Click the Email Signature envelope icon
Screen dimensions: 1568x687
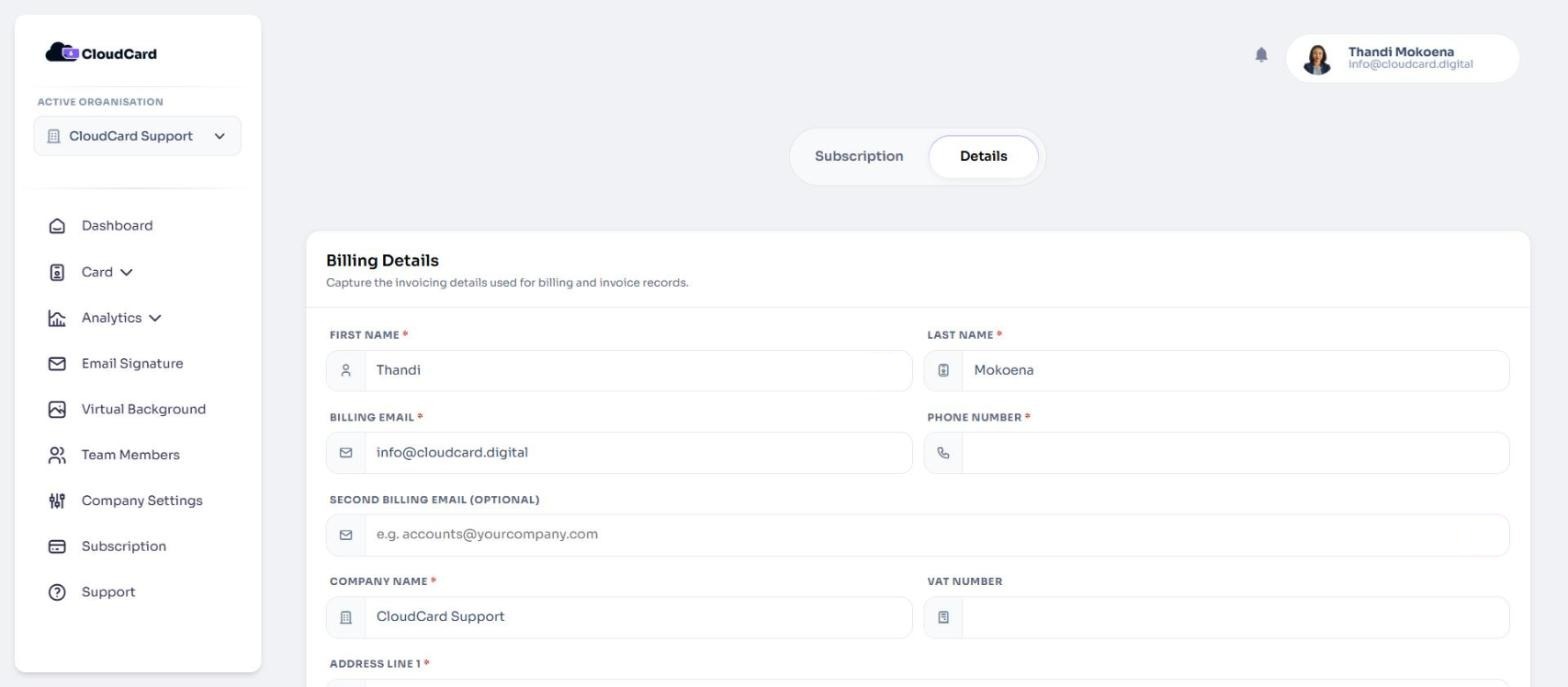[57, 364]
